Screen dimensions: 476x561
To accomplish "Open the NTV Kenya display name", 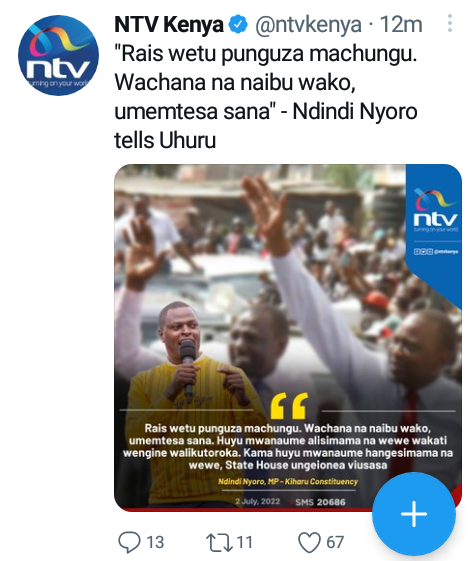I will pos(169,24).
